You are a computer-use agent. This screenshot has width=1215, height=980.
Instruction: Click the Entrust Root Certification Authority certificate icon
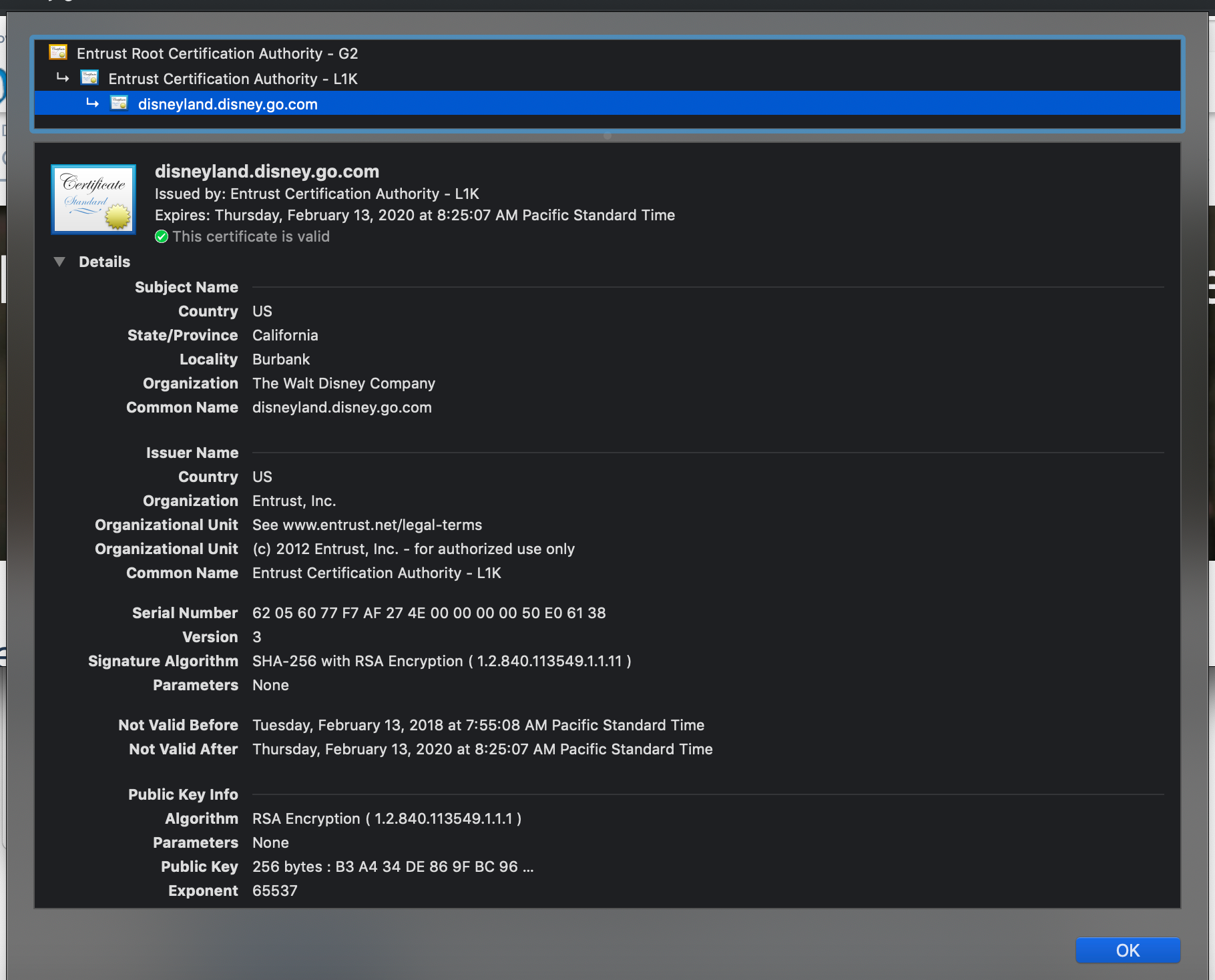click(x=58, y=52)
